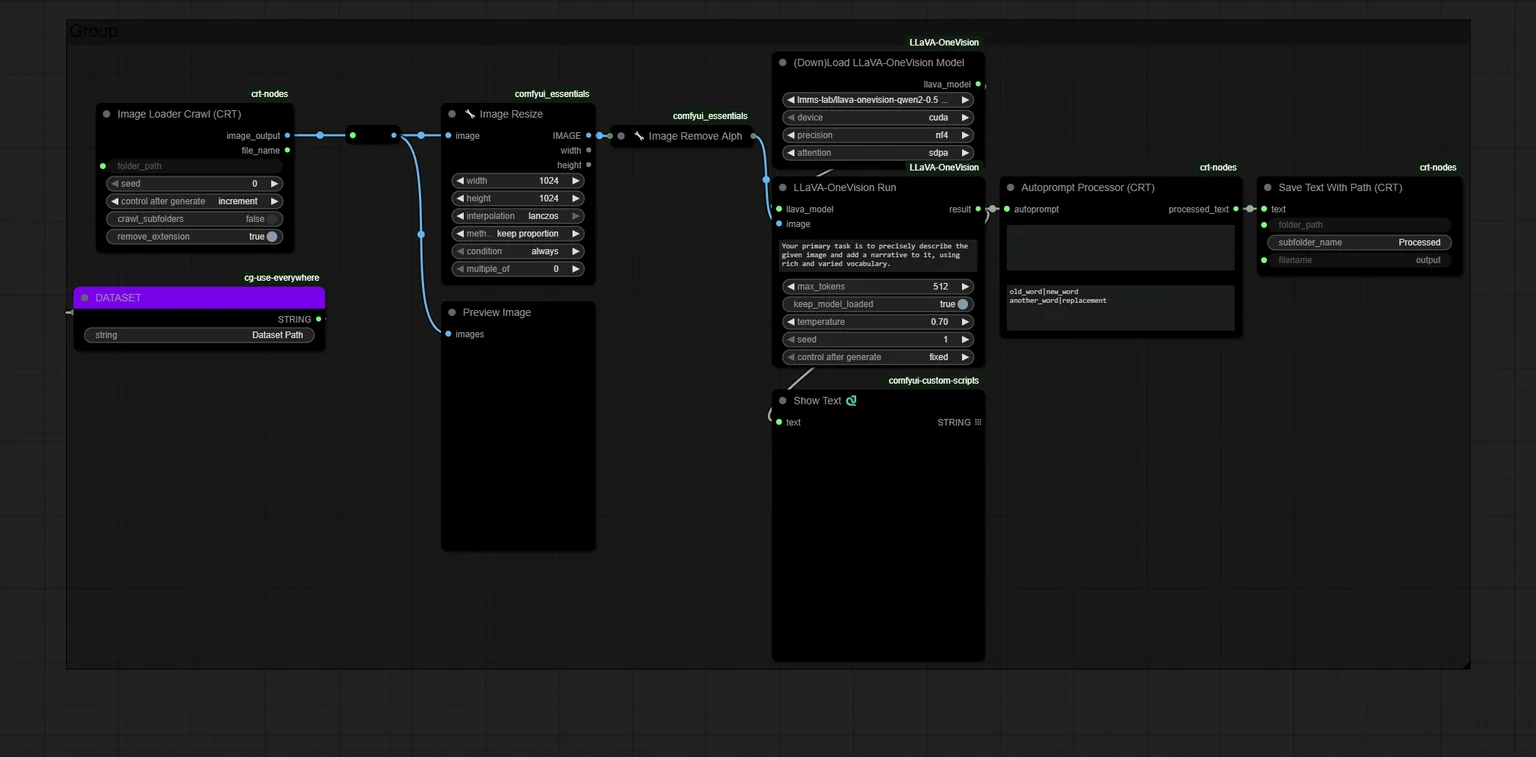Collapse the Preview Image node dot
Viewport: 1536px width, 757px height.
coord(452,313)
